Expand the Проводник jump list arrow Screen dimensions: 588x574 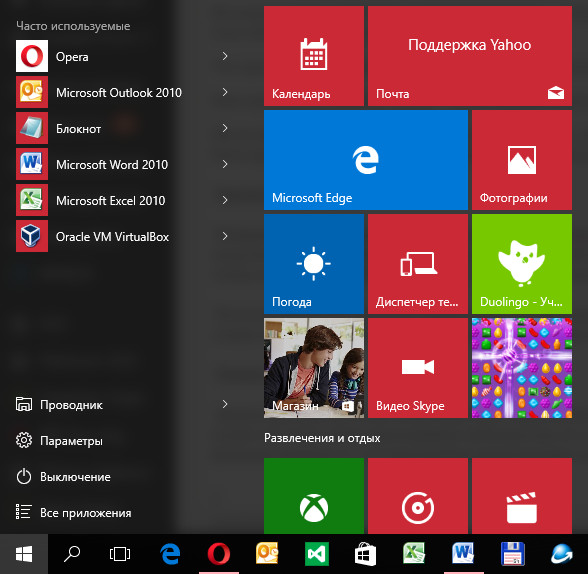(x=225, y=404)
